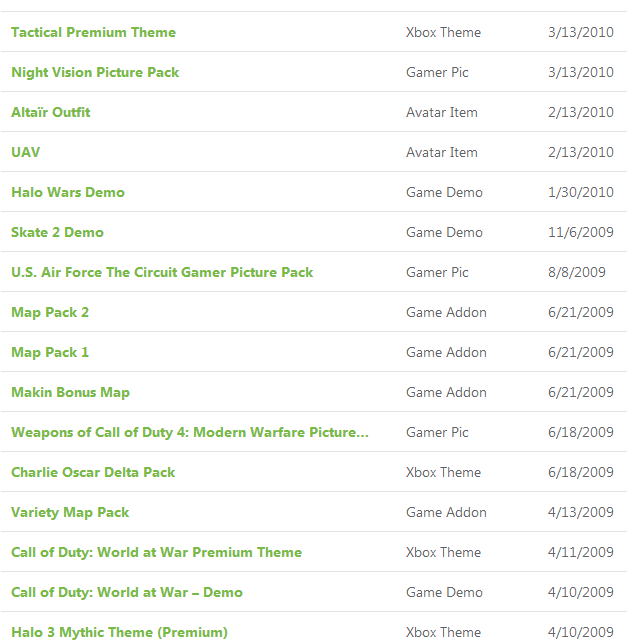Click the Night Vision Picture Pack link

click(95, 72)
